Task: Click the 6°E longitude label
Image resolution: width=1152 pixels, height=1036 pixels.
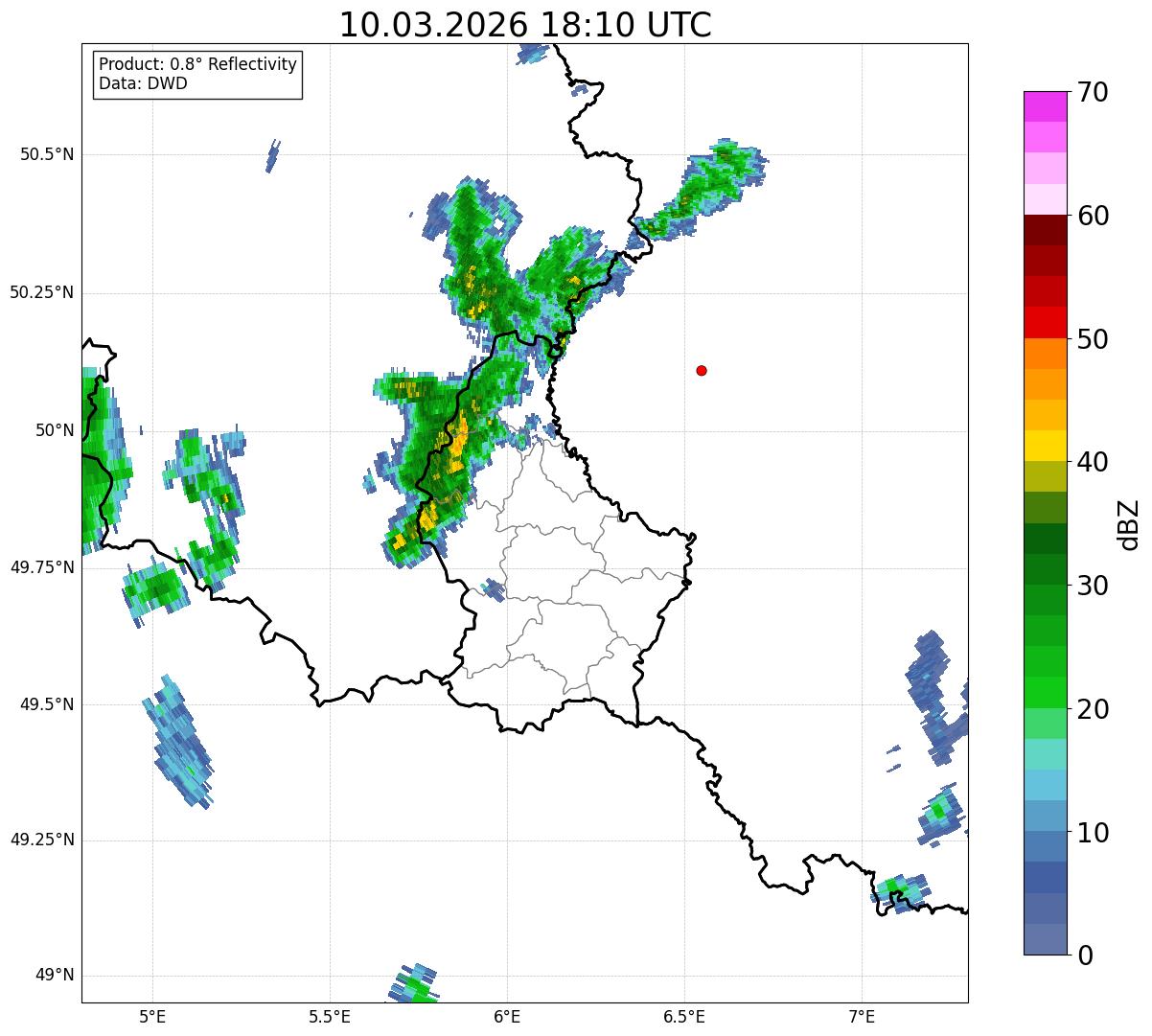Action: pyautogui.click(x=507, y=1017)
